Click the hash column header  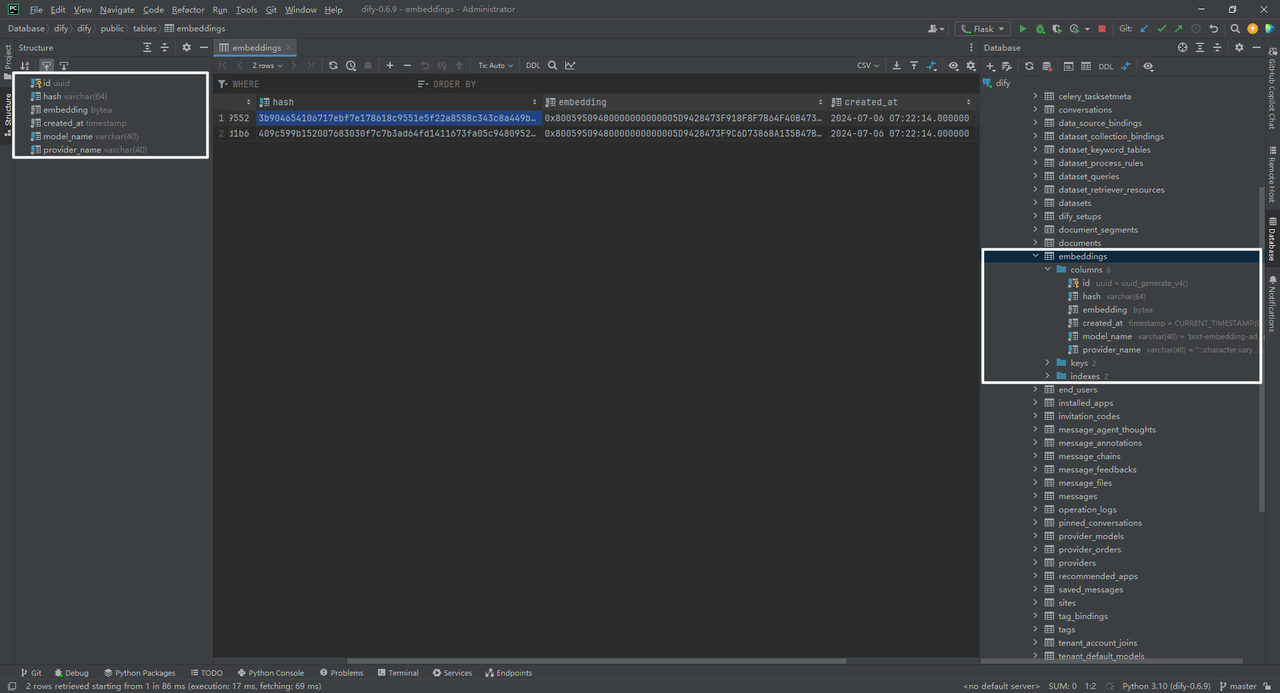pyautogui.click(x=398, y=102)
